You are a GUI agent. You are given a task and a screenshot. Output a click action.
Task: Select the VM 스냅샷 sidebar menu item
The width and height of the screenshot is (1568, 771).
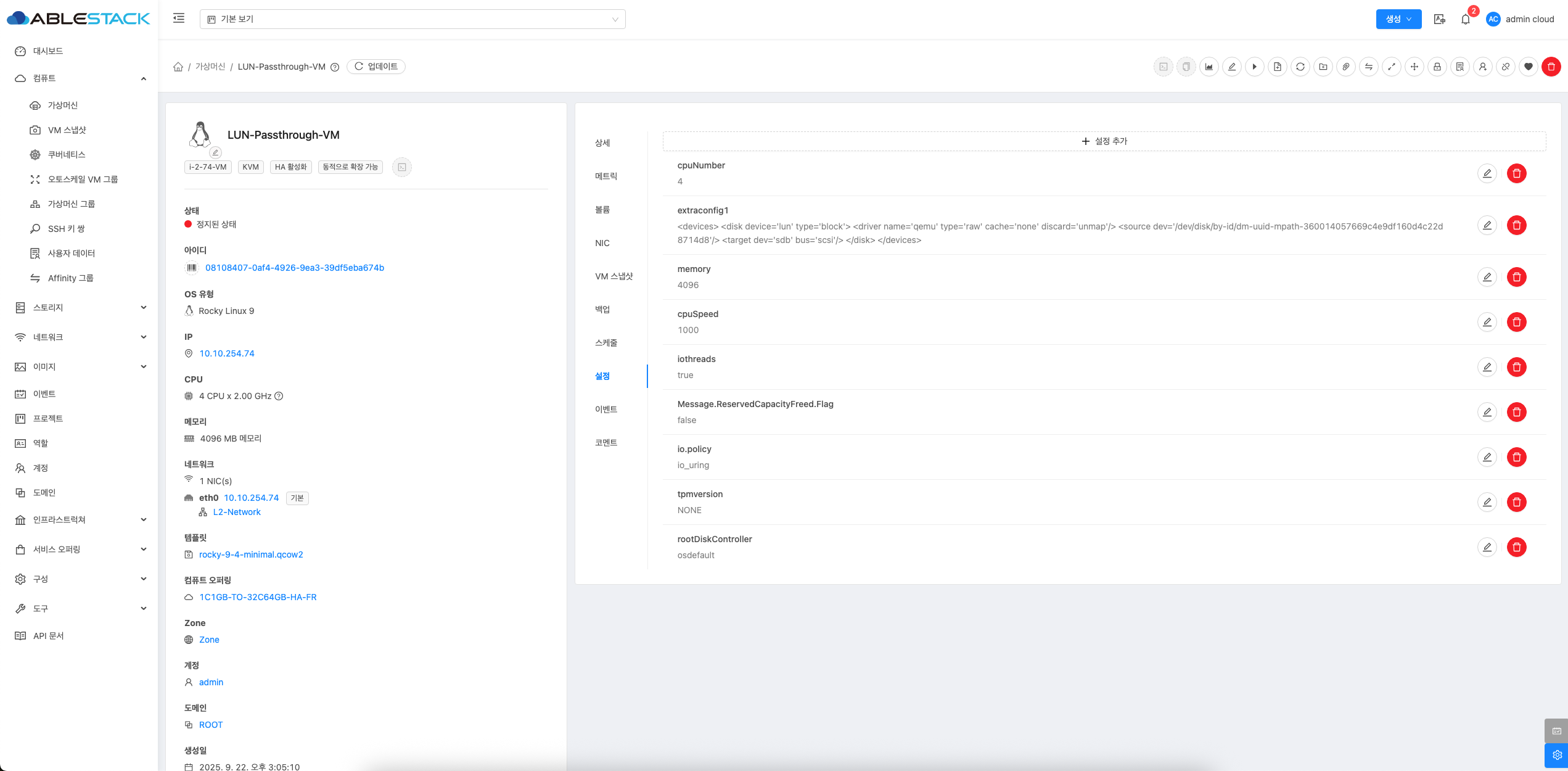pos(67,130)
